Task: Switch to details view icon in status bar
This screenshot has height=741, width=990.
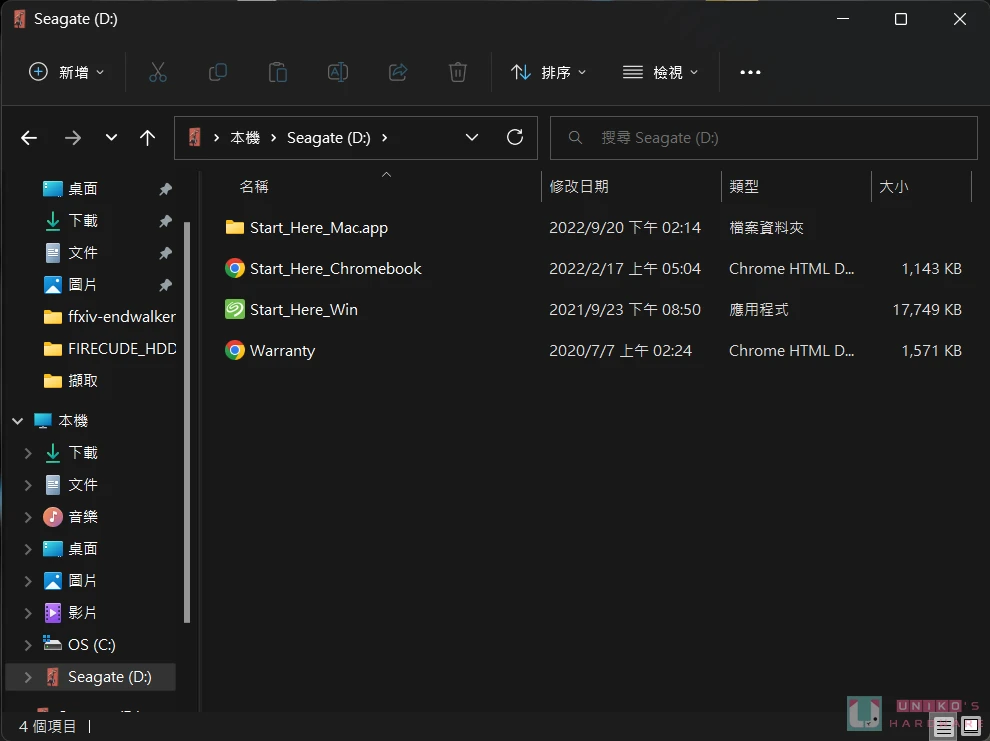Action: [x=944, y=726]
